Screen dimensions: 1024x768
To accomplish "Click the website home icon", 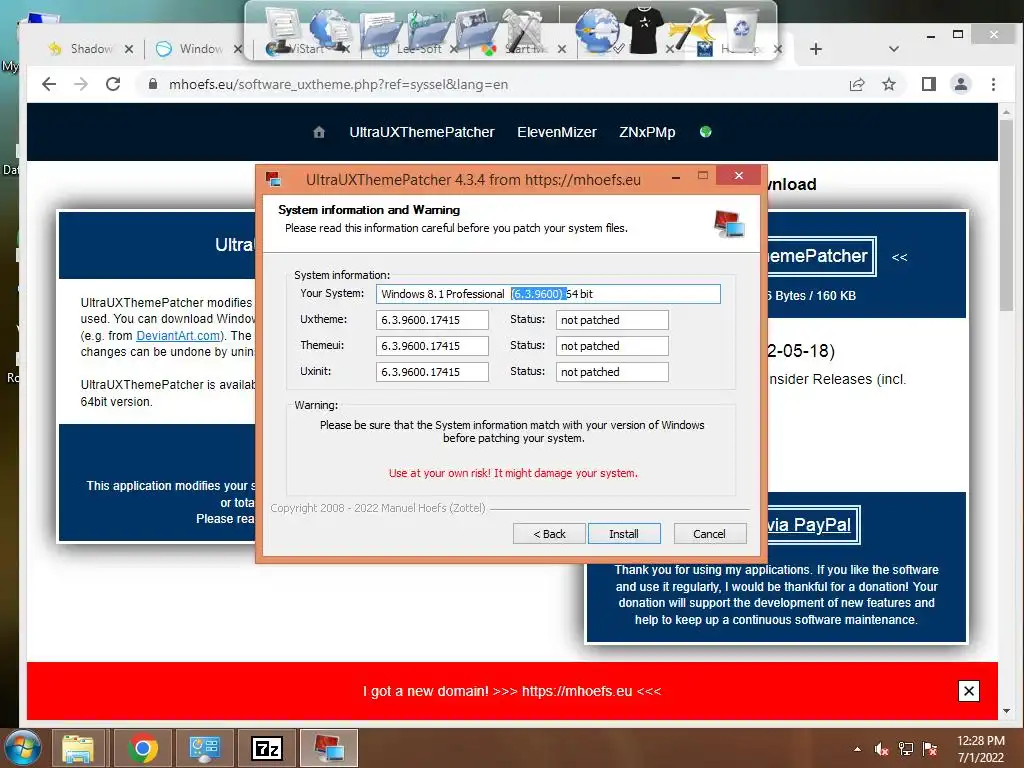I will click(319, 132).
